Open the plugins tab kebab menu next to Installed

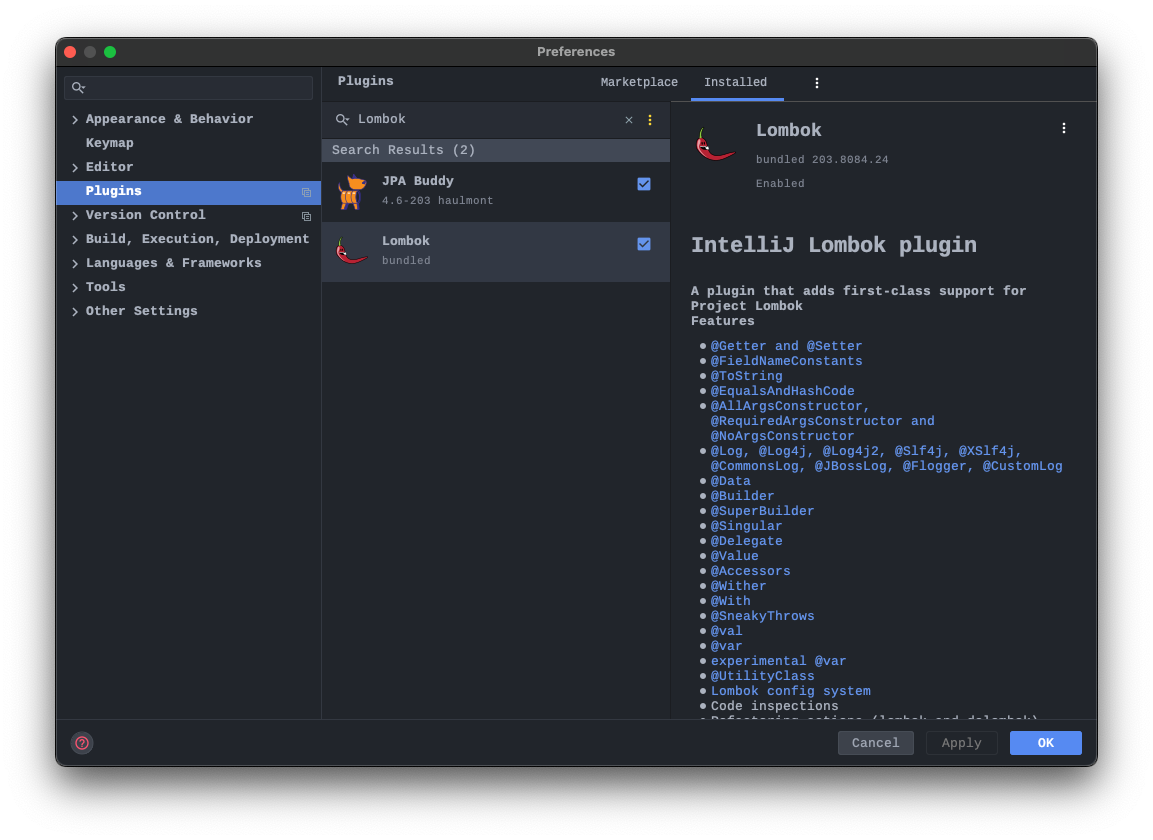click(816, 83)
